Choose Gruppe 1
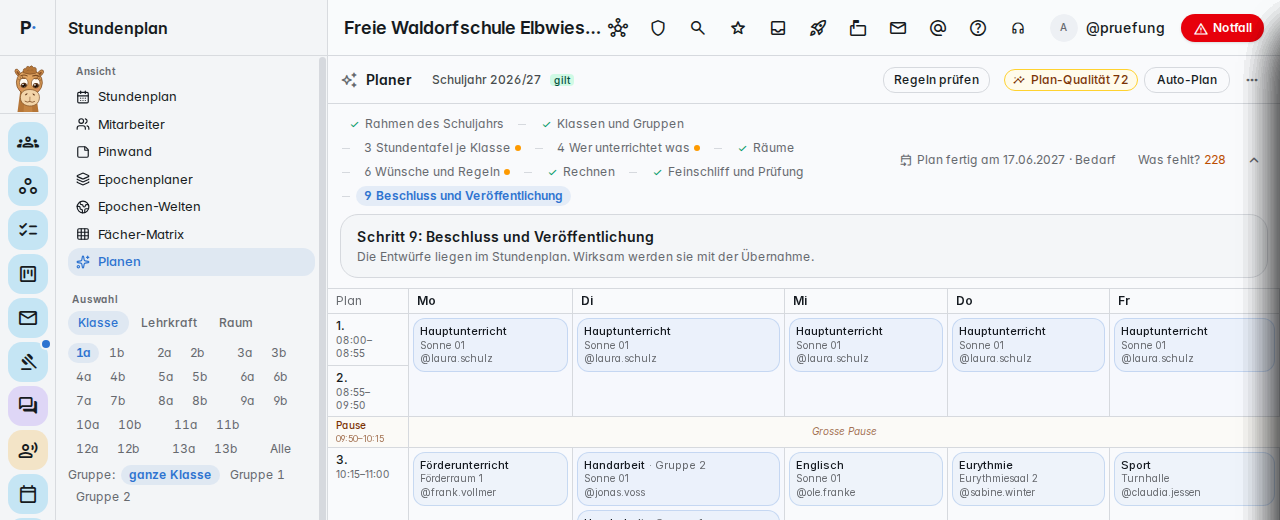1280x520 pixels. [x=257, y=475]
